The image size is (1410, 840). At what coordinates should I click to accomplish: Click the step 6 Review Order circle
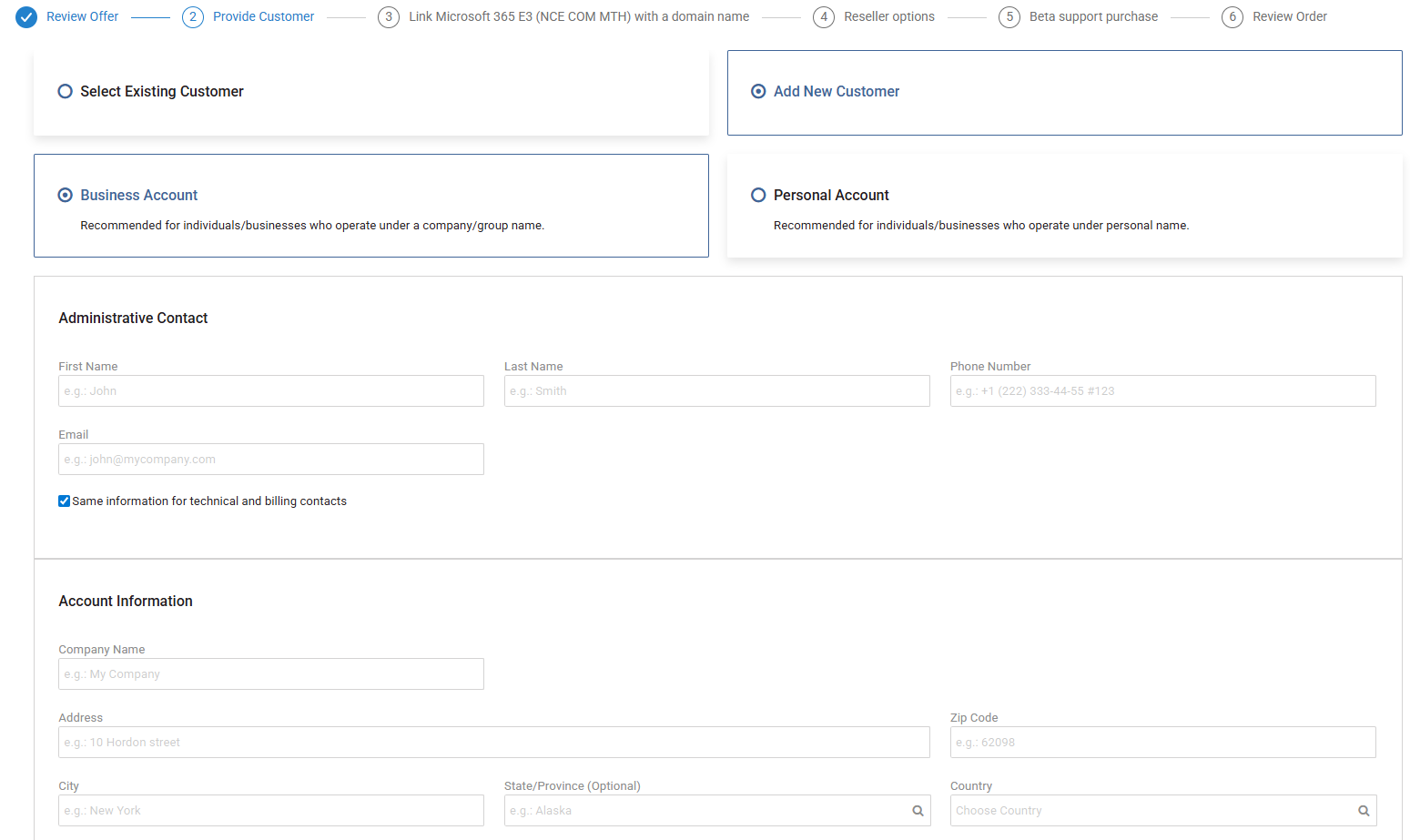pos(1232,17)
